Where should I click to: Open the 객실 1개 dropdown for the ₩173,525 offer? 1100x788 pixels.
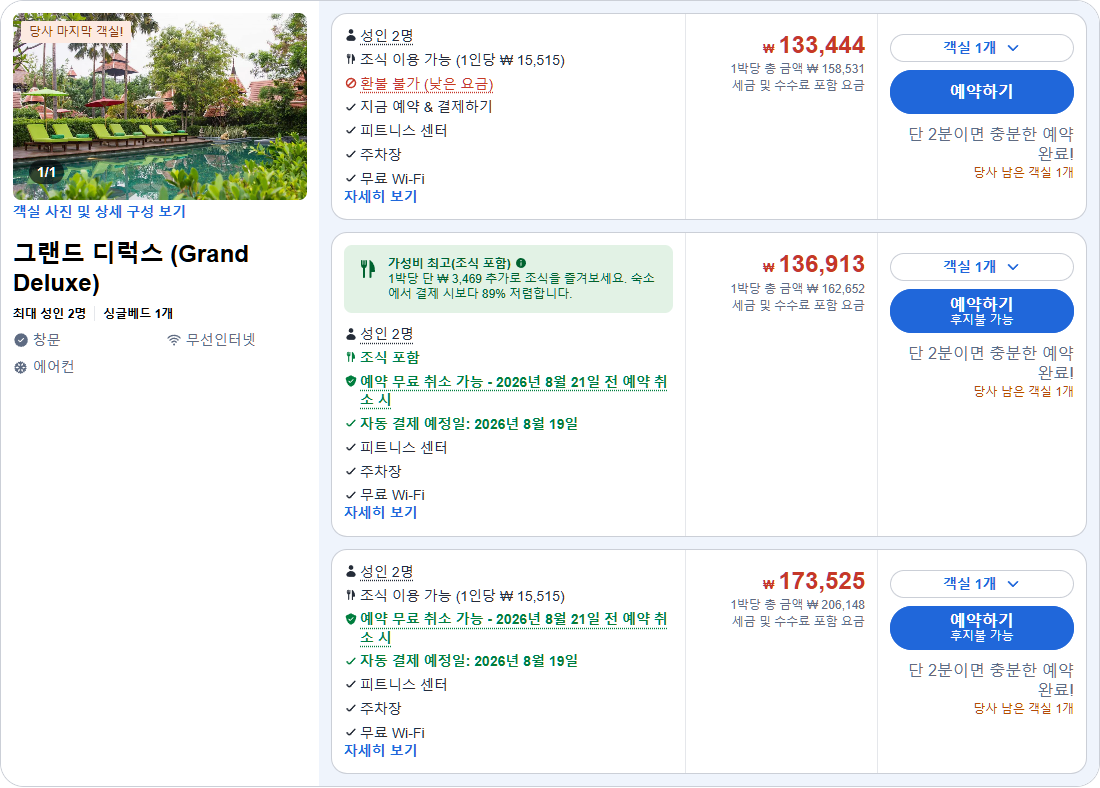pyautogui.click(x=981, y=584)
